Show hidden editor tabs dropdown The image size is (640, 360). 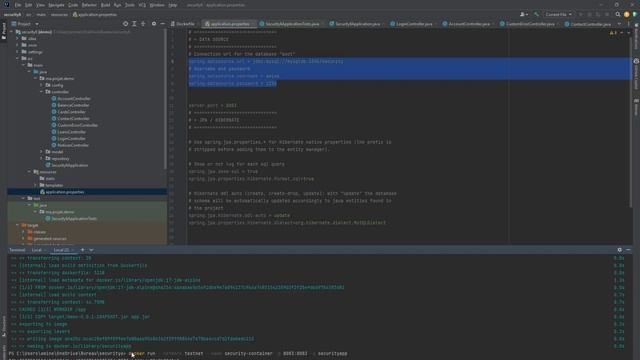[x=620, y=24]
